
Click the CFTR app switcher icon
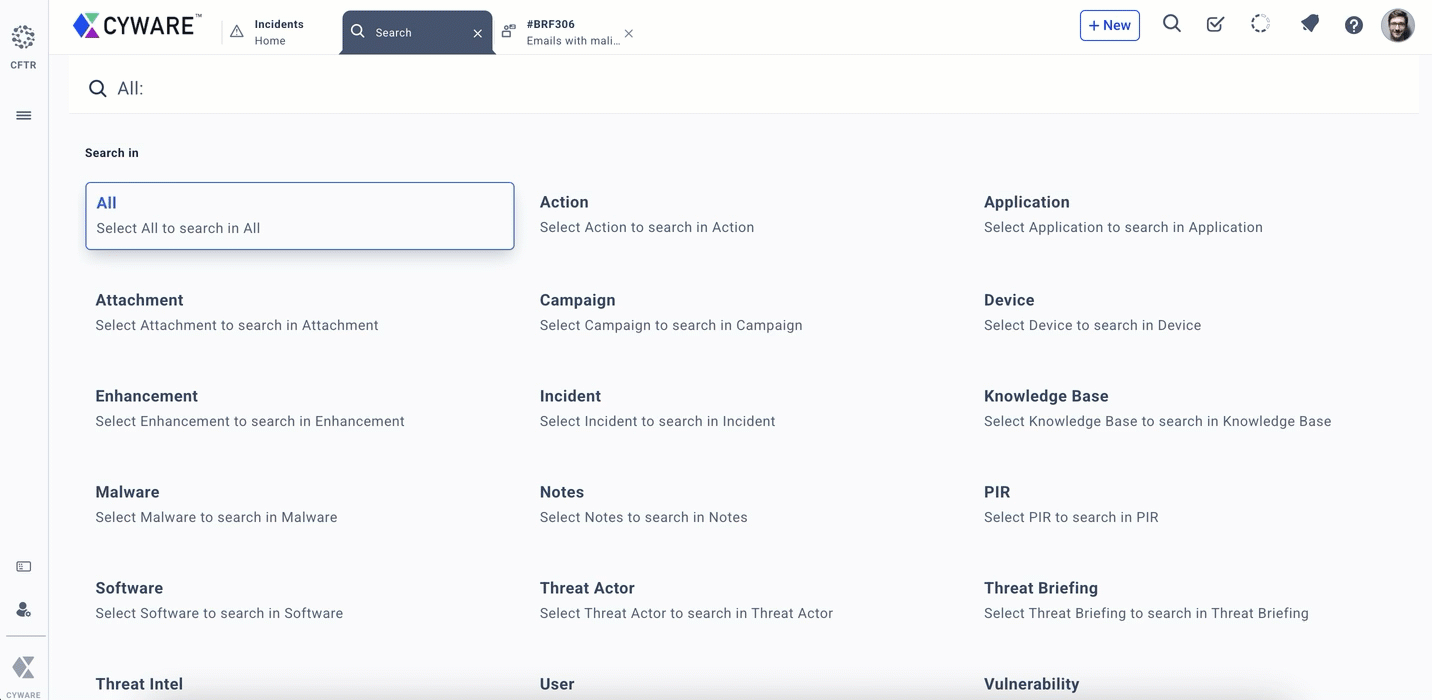[x=23, y=39]
